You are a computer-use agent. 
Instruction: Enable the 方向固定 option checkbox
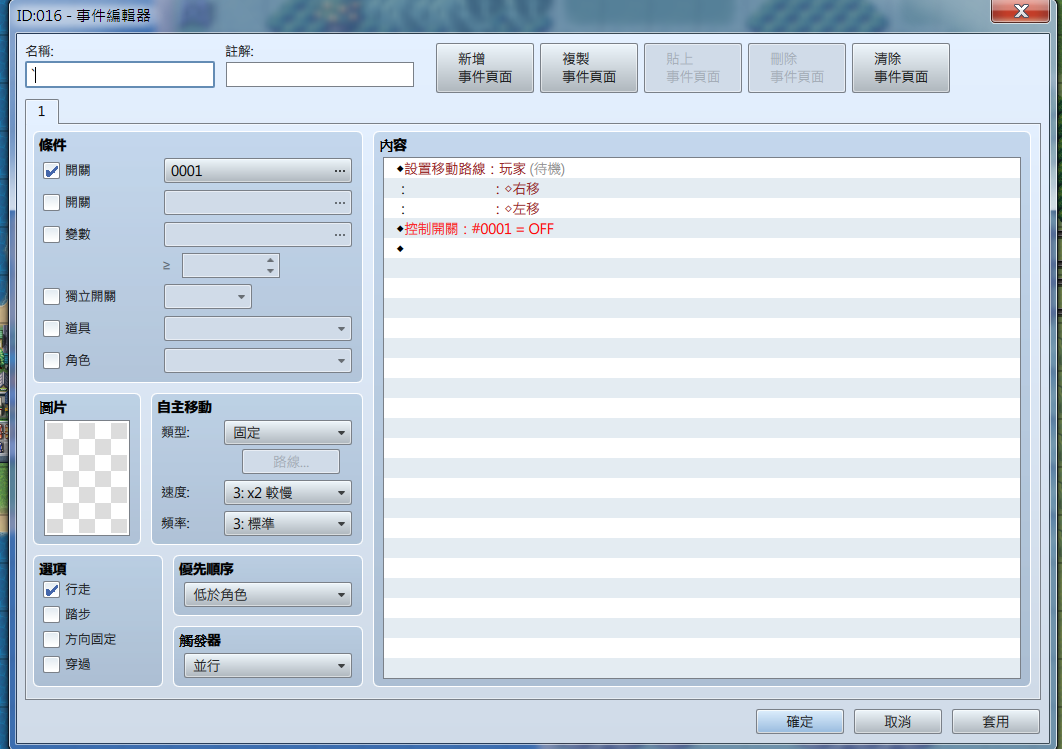[51, 639]
